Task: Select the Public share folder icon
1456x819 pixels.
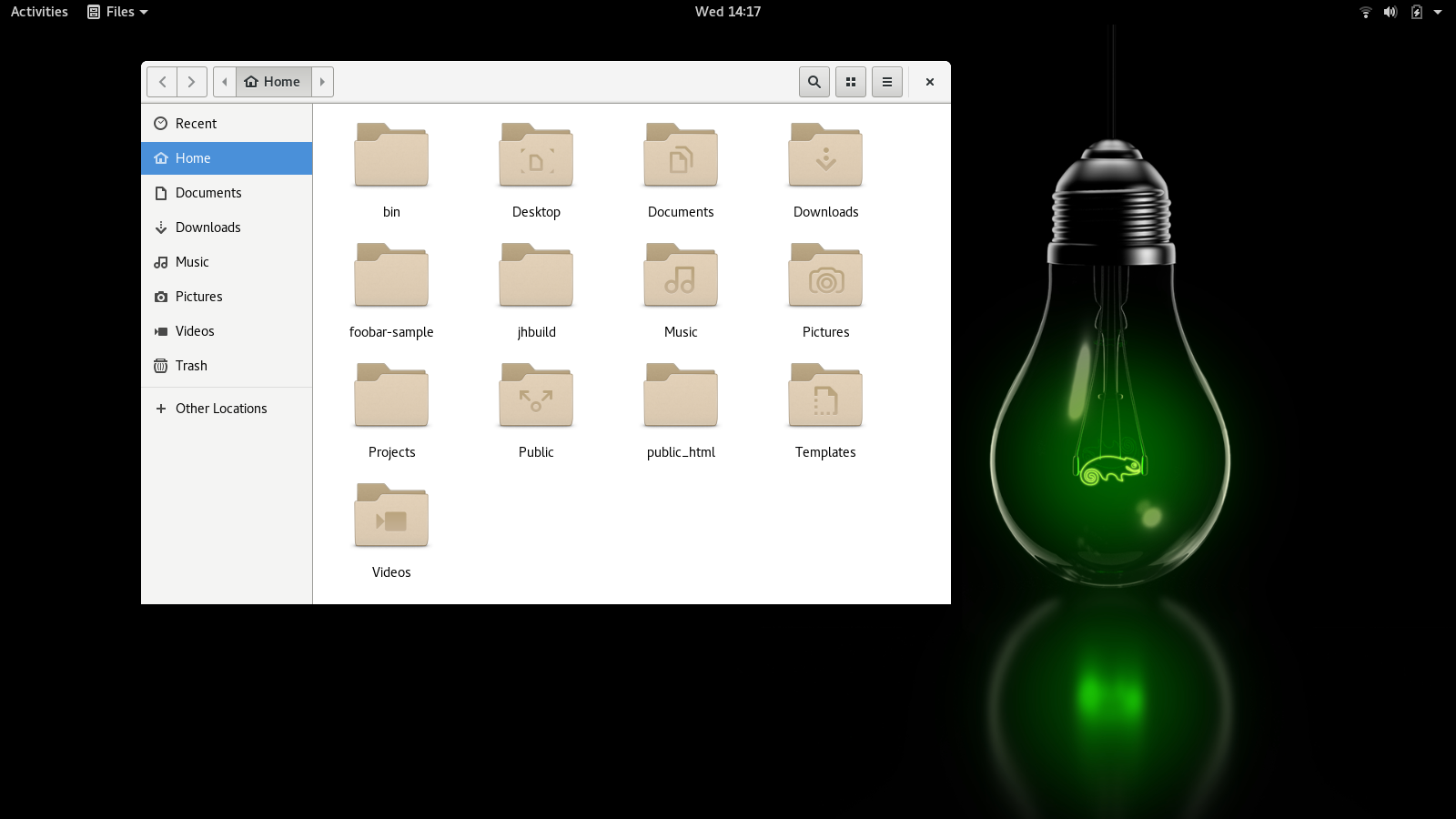Action: click(536, 396)
